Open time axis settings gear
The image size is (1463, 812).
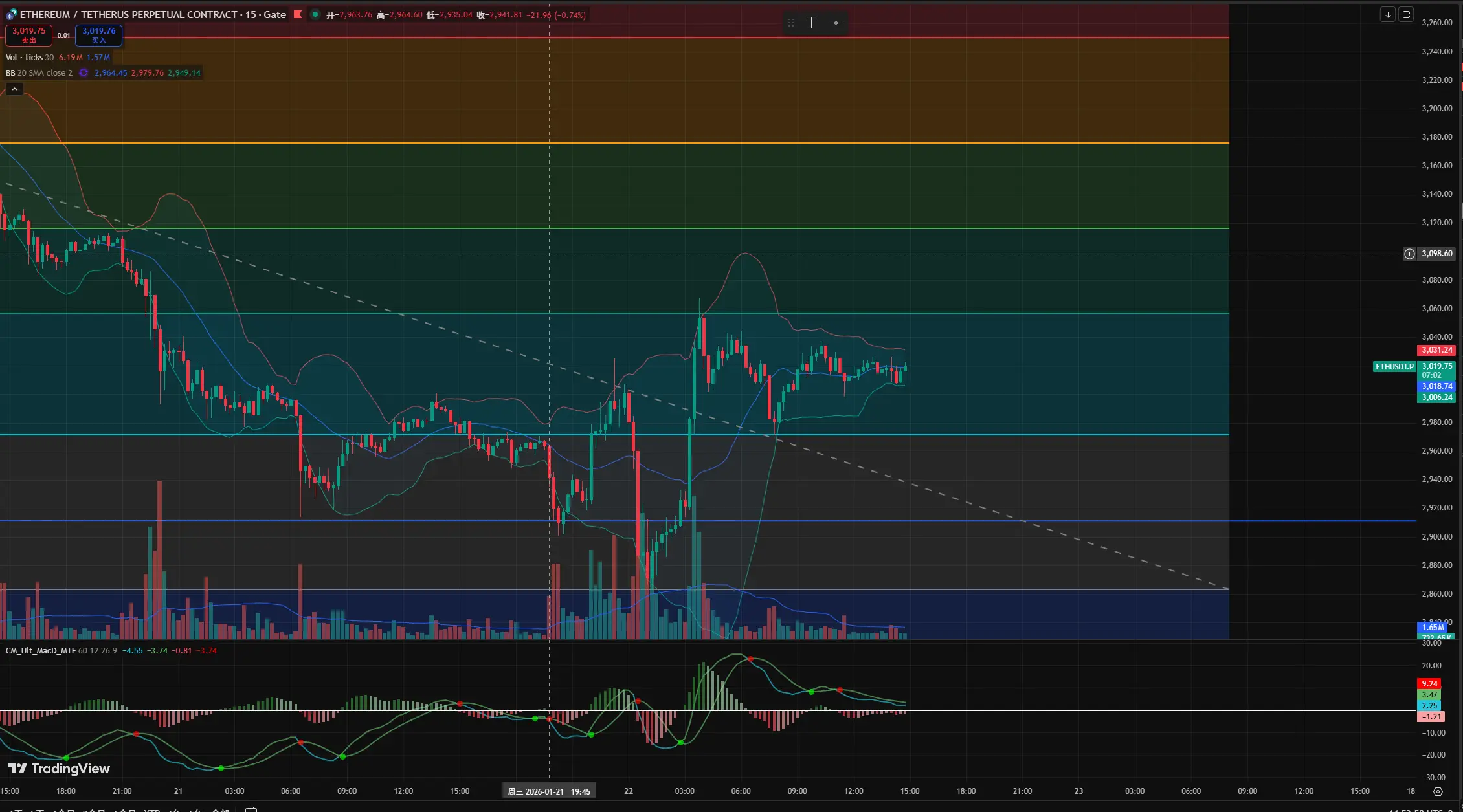(1438, 791)
